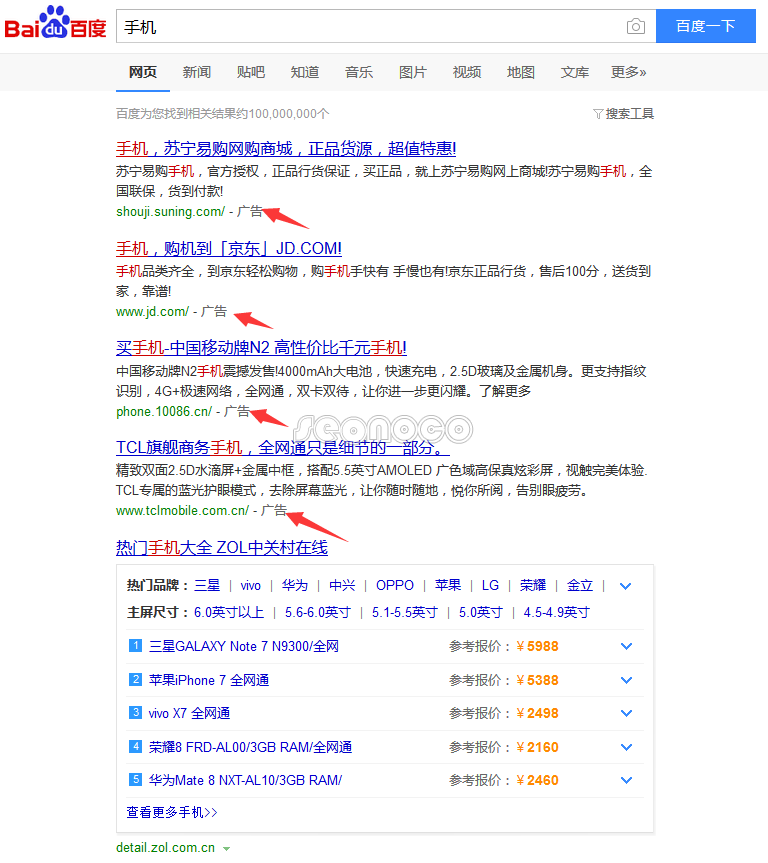Click rank 3 badge for vivo X7

[135, 713]
